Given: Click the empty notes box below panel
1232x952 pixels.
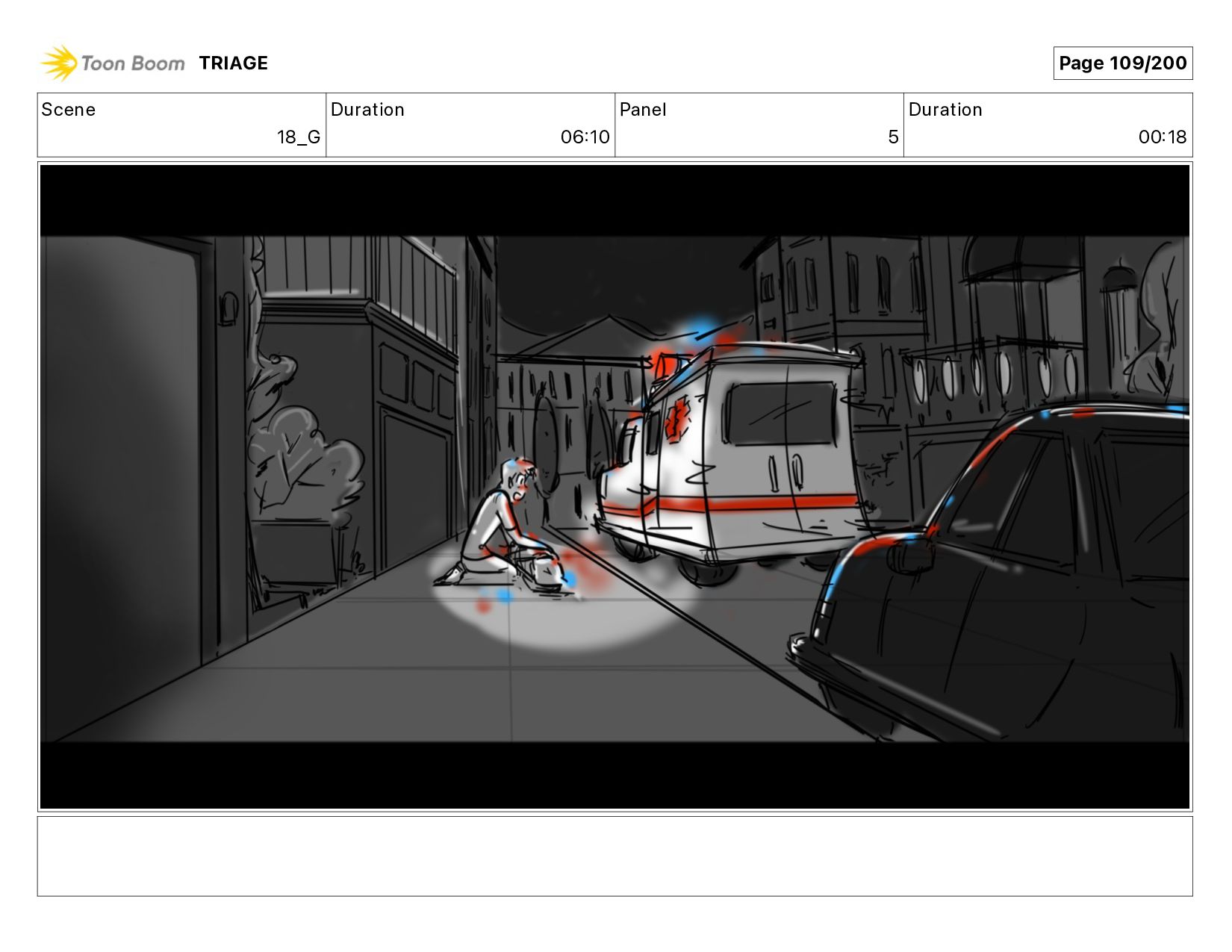Looking at the screenshot, I should pyautogui.click(x=615, y=856).
